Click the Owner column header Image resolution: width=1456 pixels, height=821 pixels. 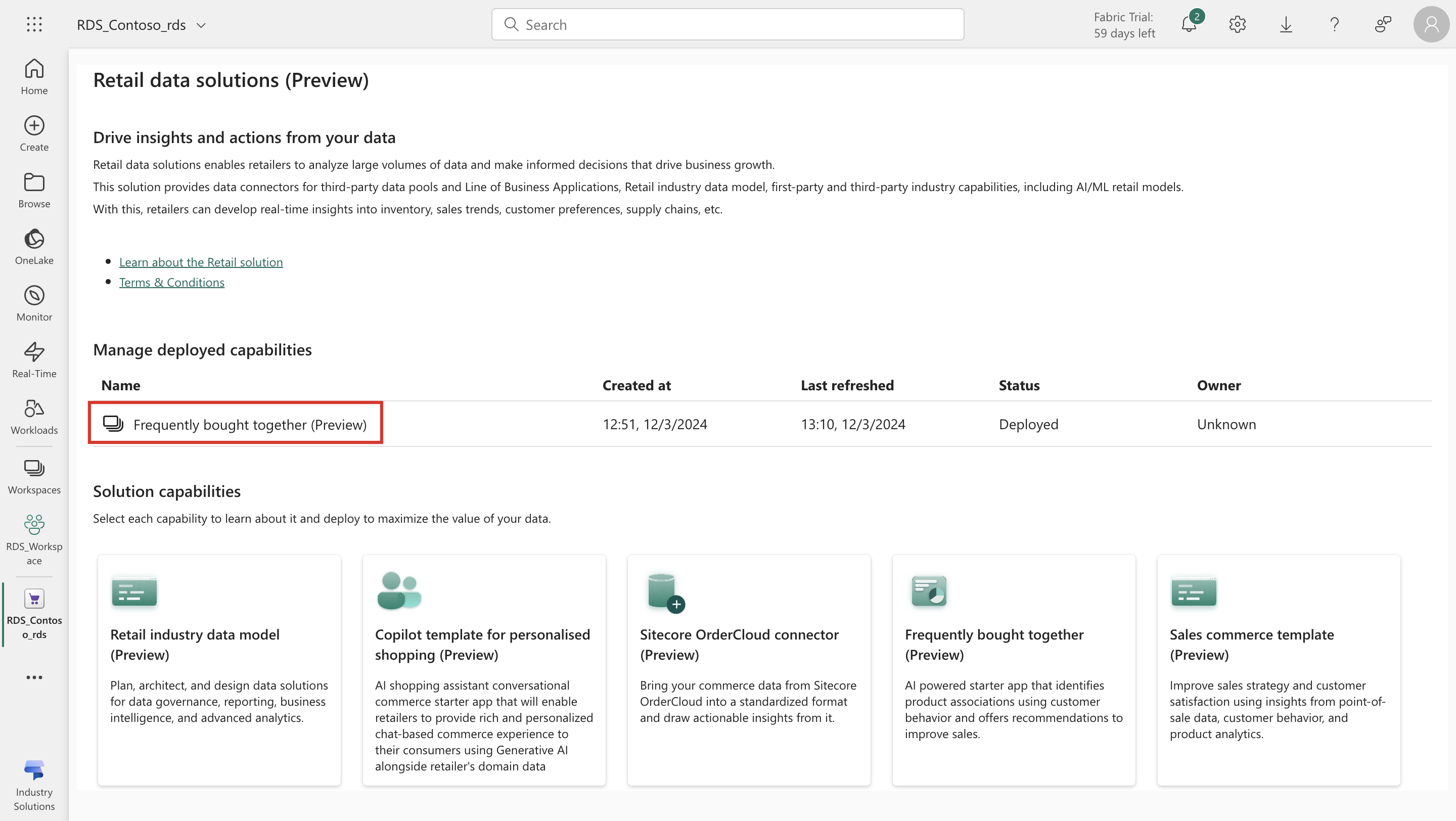click(1218, 385)
